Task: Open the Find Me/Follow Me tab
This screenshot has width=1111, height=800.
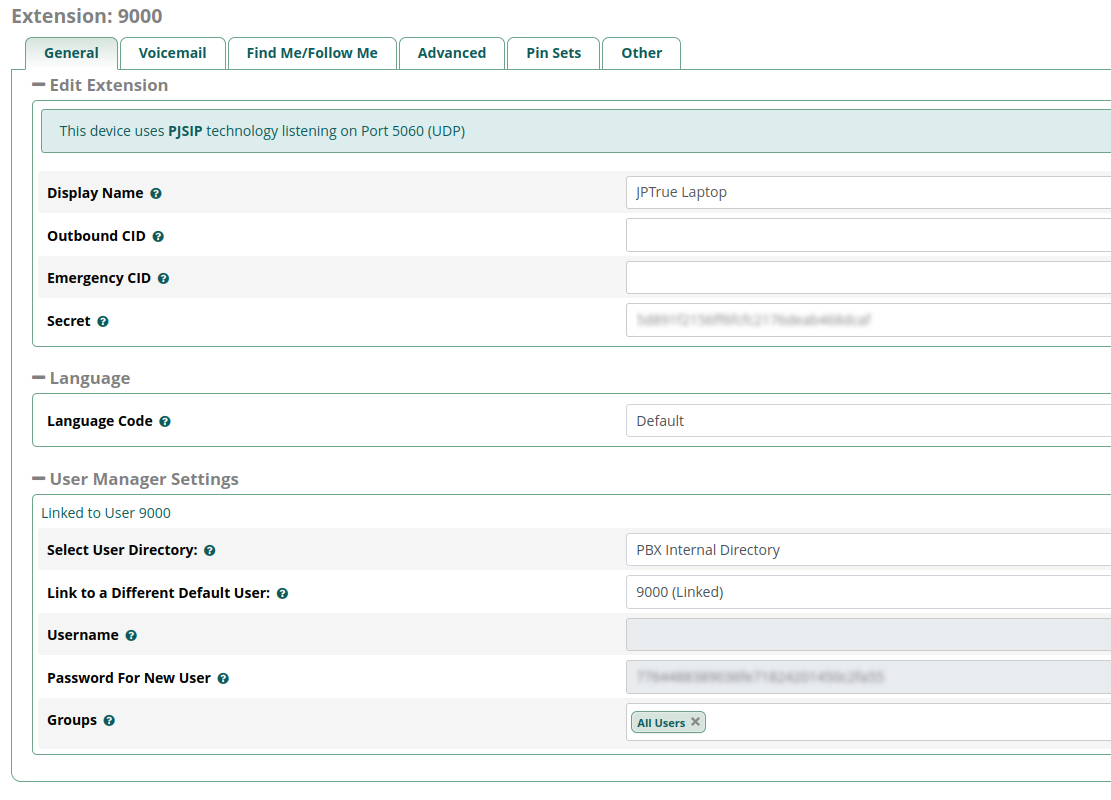Action: (312, 53)
